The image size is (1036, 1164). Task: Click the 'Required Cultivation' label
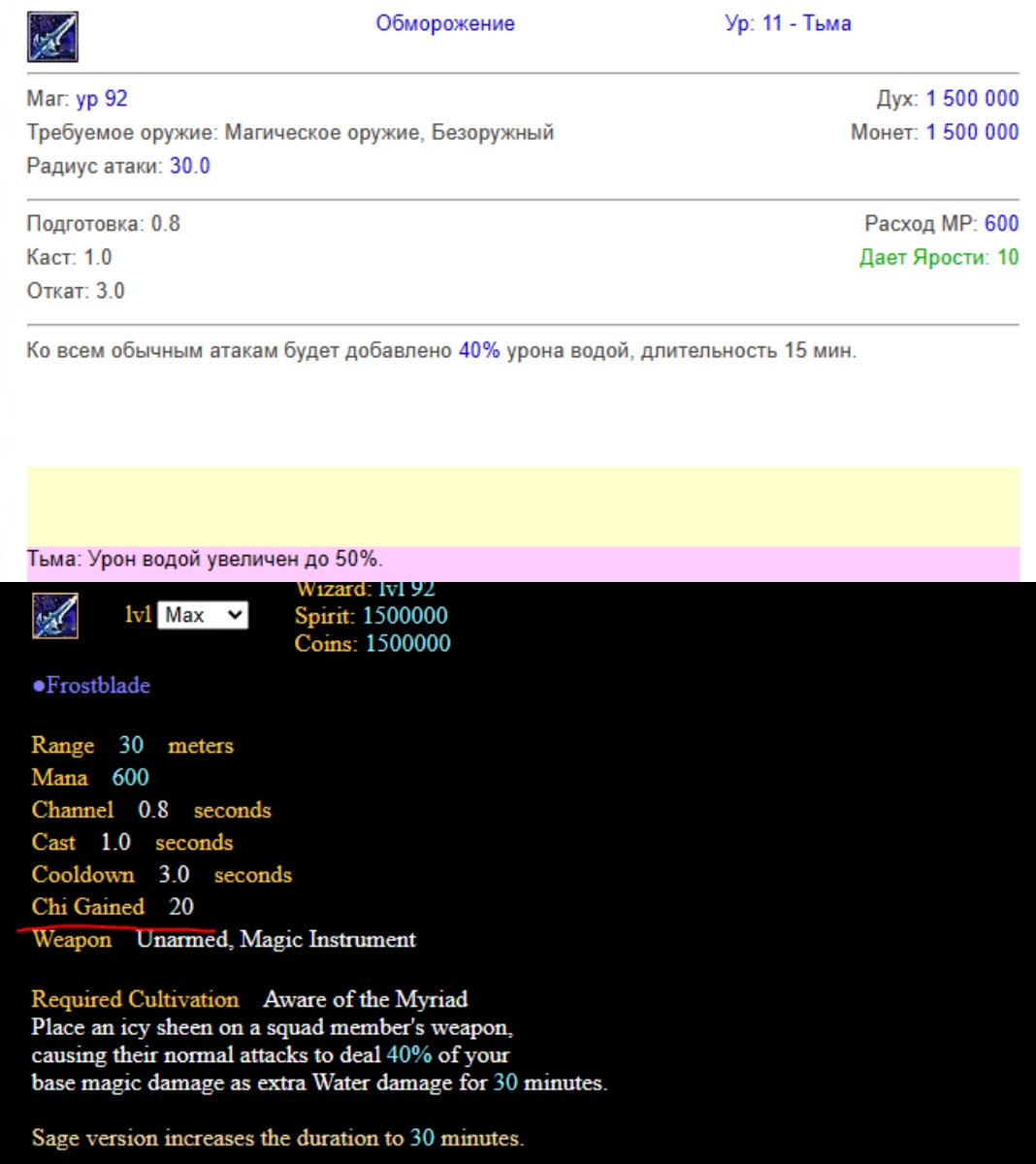pos(135,999)
